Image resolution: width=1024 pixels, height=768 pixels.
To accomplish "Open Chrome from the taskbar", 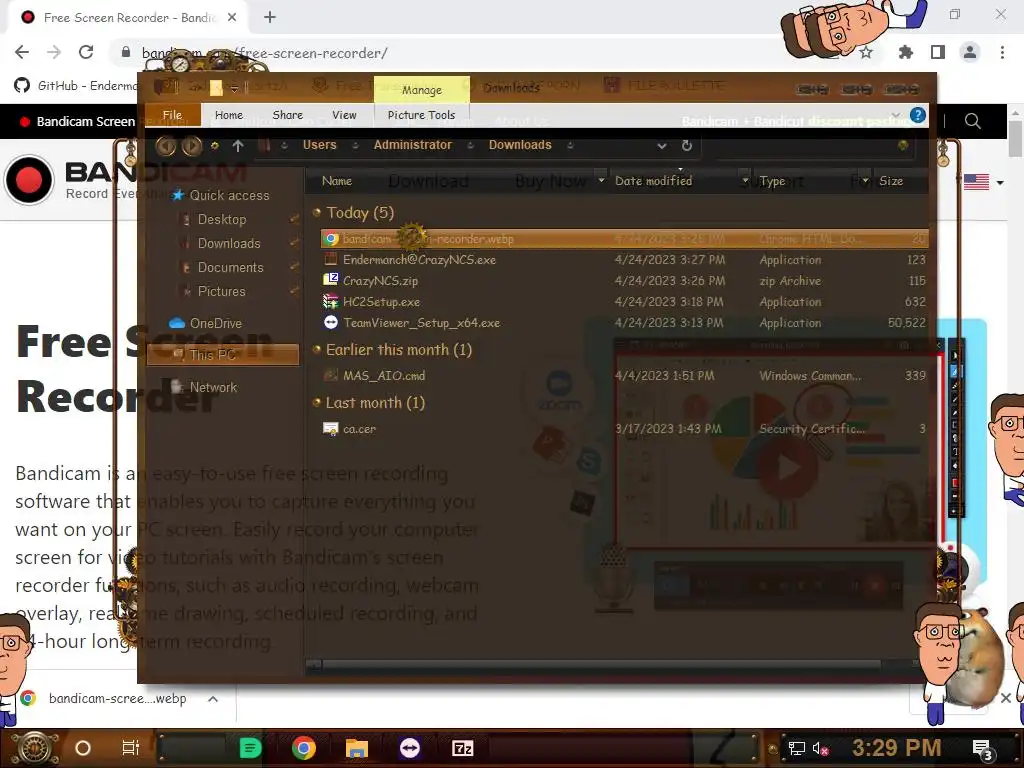I will coord(304,748).
